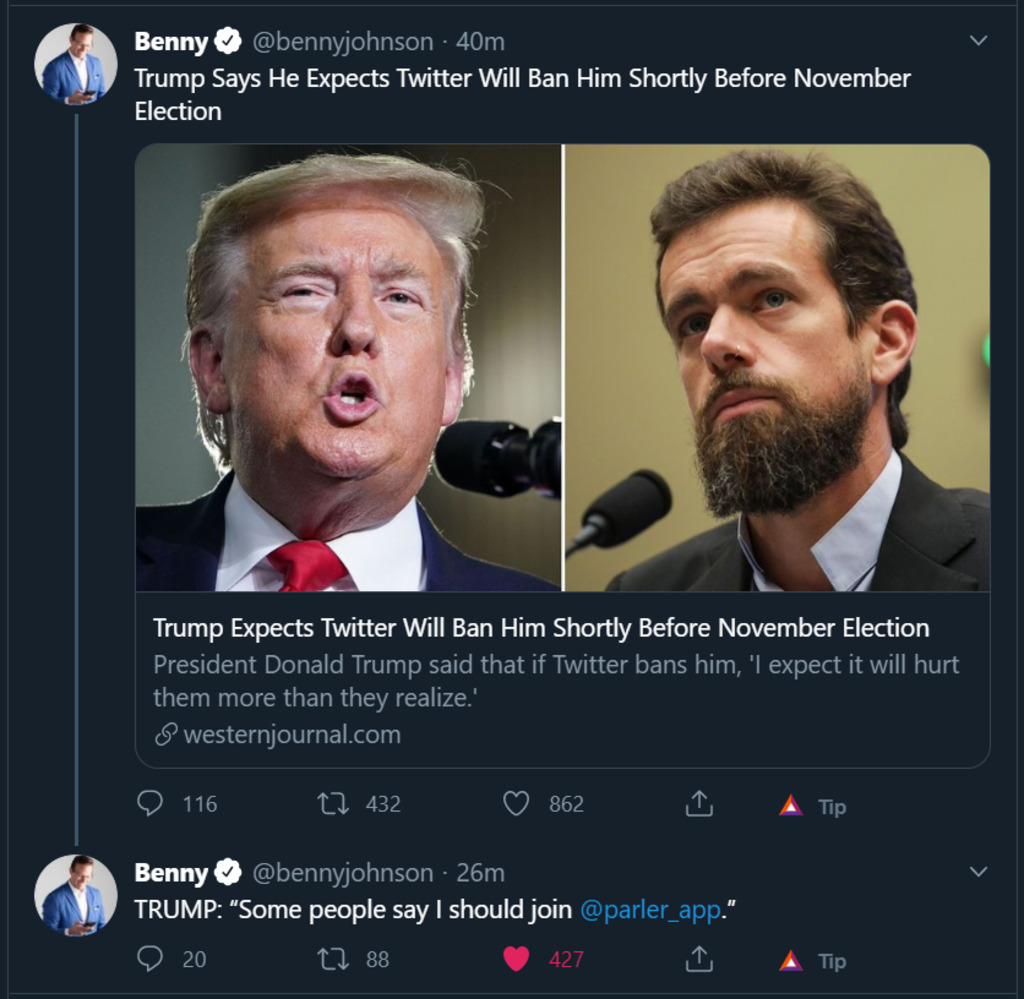Share the first tweet via share icon
The width and height of the screenshot is (1024, 999).
click(698, 804)
